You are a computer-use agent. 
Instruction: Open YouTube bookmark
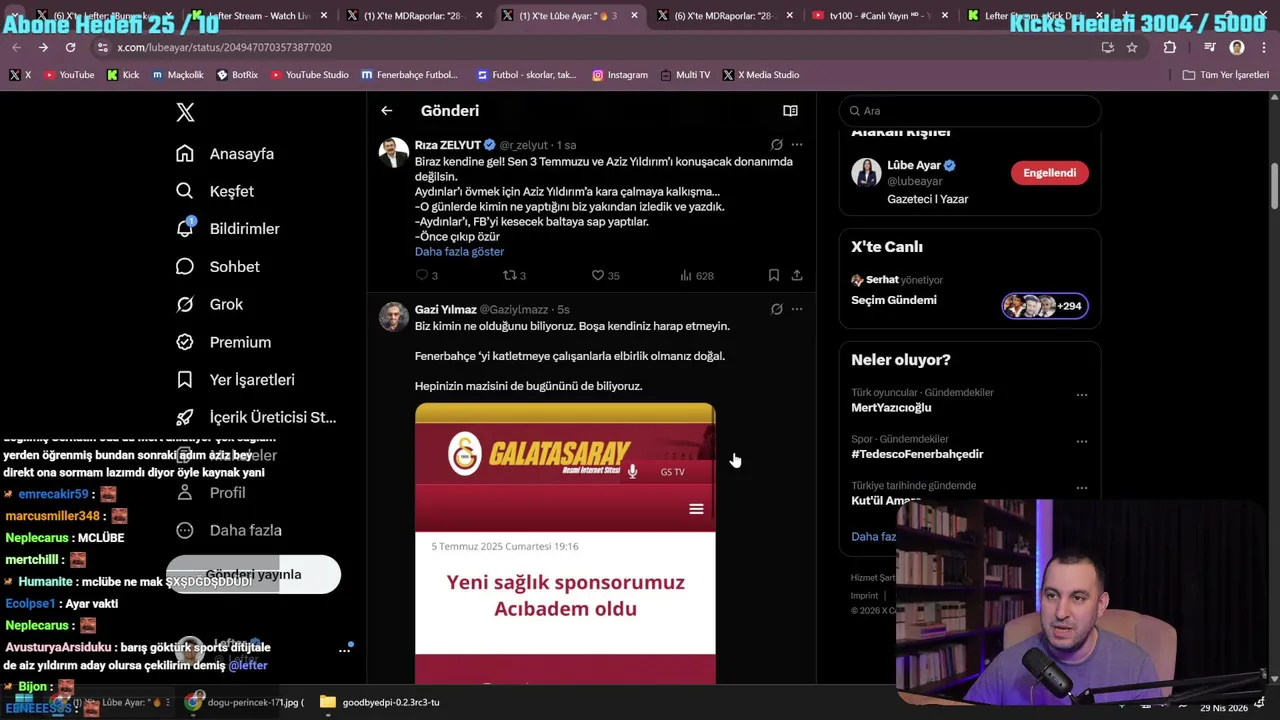(69, 75)
